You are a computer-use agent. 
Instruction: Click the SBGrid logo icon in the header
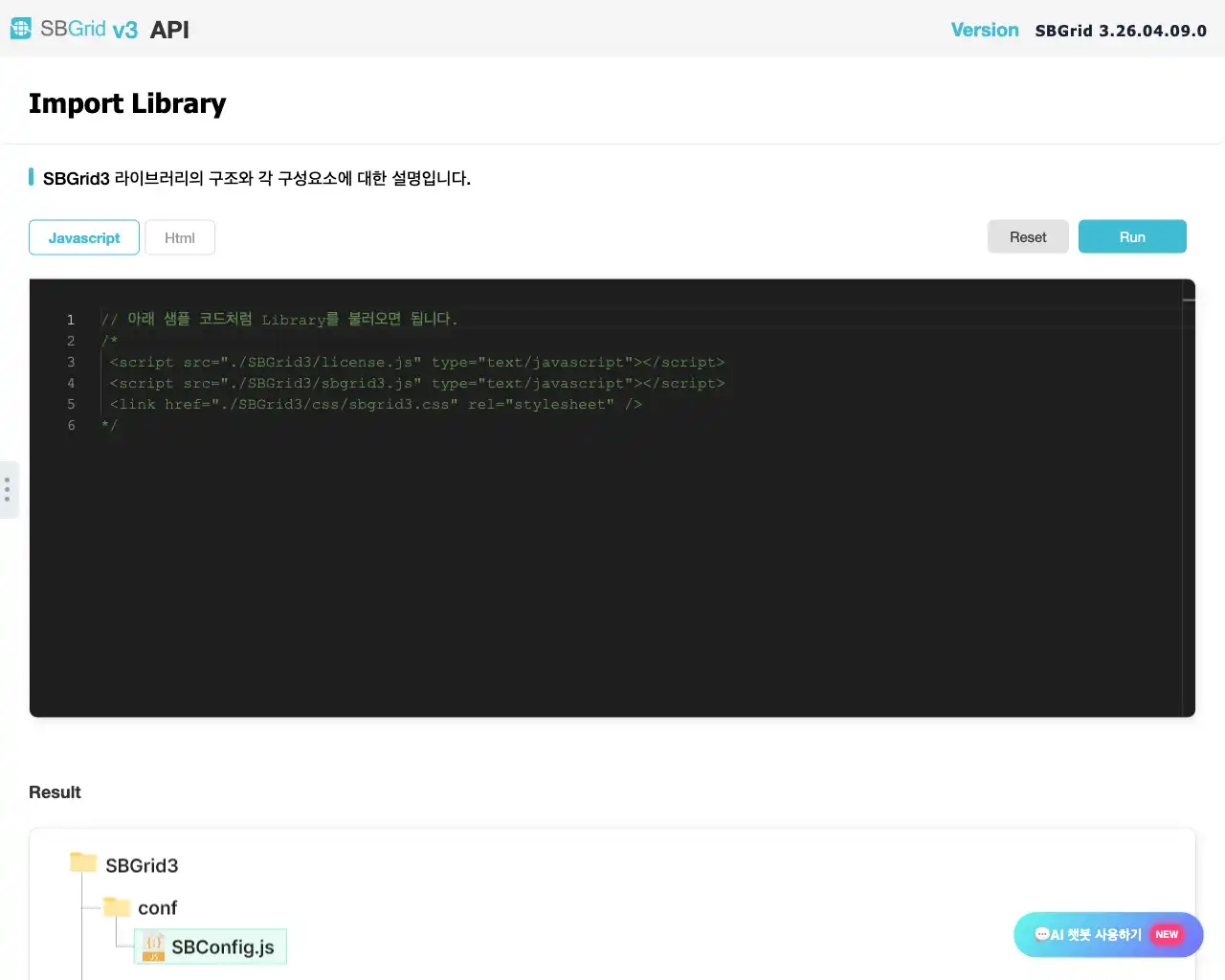click(x=19, y=28)
